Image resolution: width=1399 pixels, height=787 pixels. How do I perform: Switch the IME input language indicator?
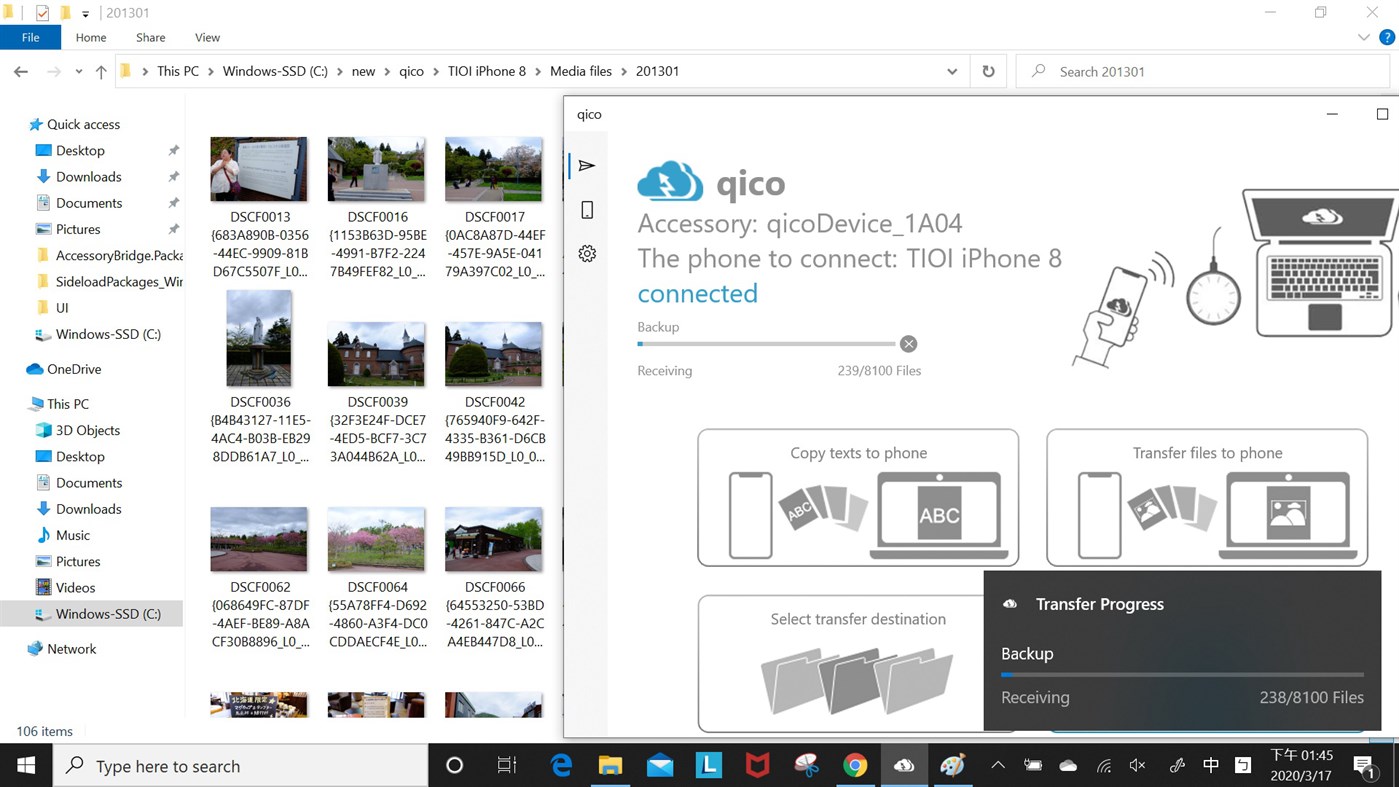coord(1210,765)
